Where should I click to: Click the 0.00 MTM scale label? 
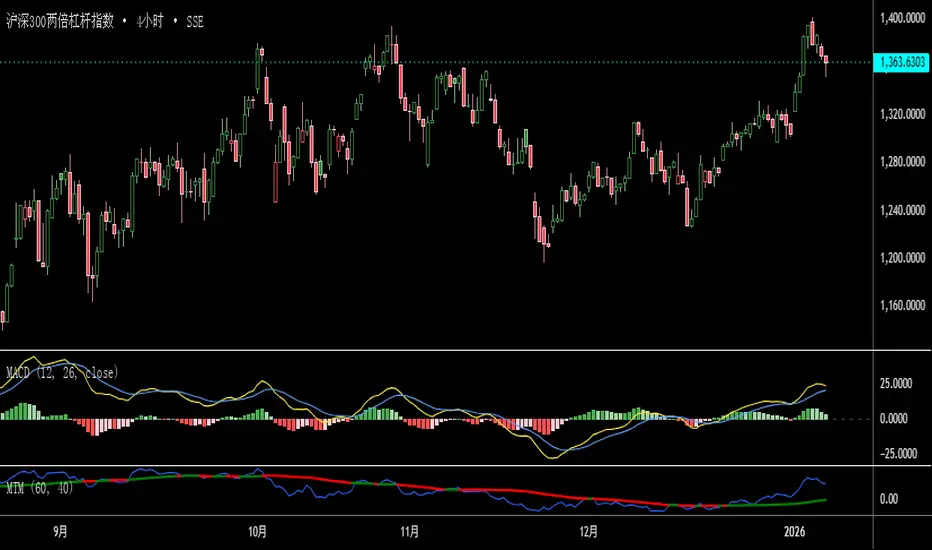[x=889, y=499]
